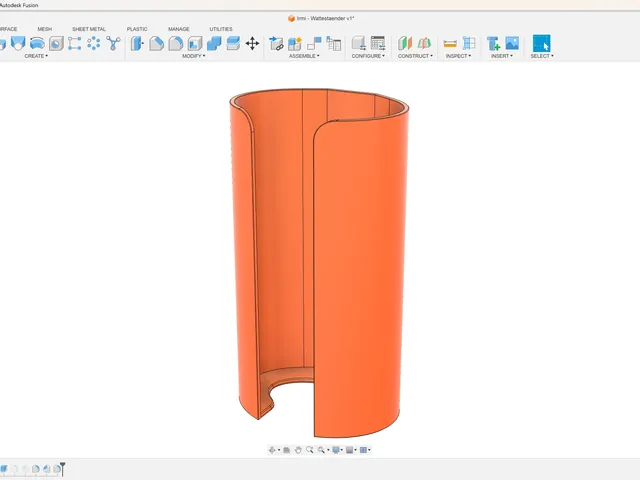Click the timeline end marker
This screenshot has height=480, width=640.
click(x=62, y=469)
